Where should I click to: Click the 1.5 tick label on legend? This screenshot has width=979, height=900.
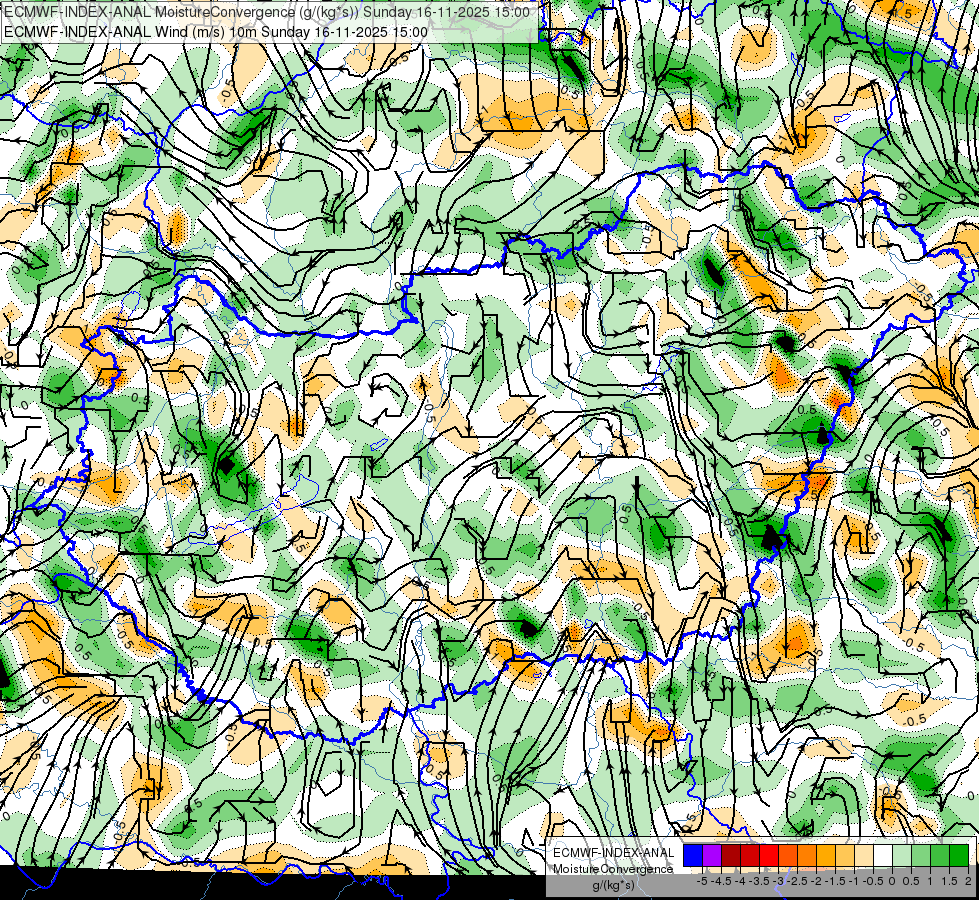pyautogui.click(x=950, y=881)
